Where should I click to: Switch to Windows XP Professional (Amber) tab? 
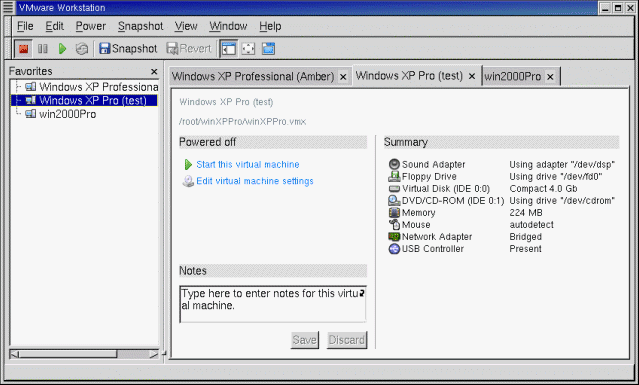pos(253,77)
